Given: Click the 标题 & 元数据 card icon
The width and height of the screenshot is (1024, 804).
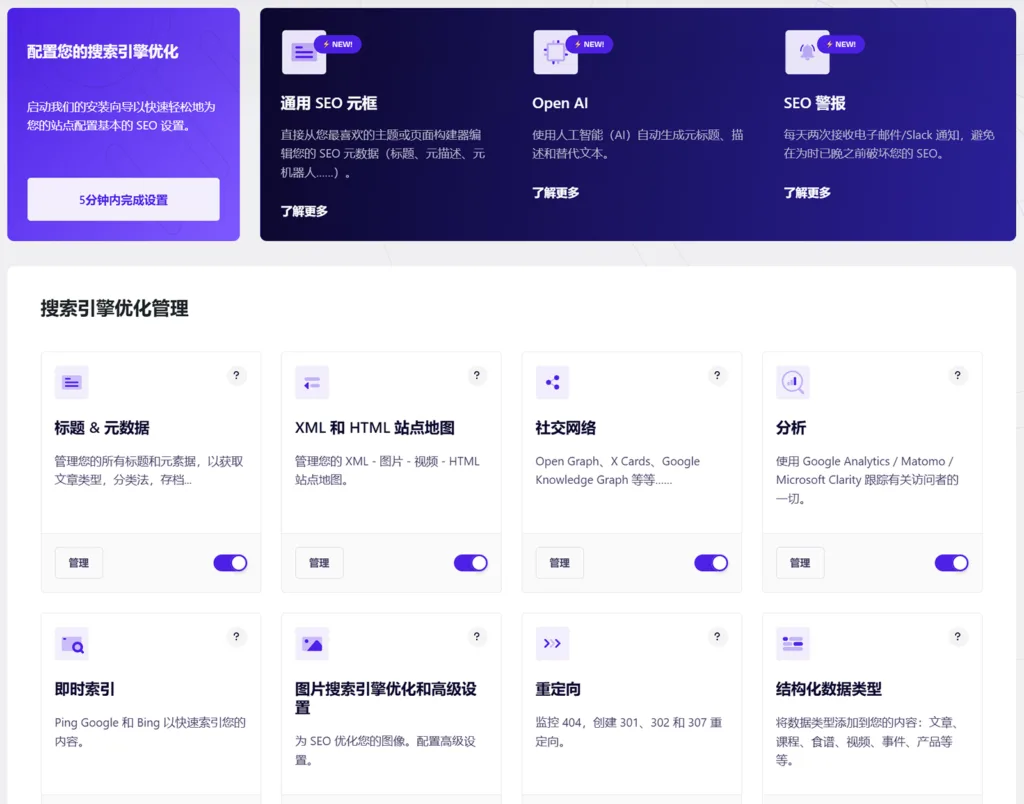Looking at the screenshot, I should click(x=71, y=382).
